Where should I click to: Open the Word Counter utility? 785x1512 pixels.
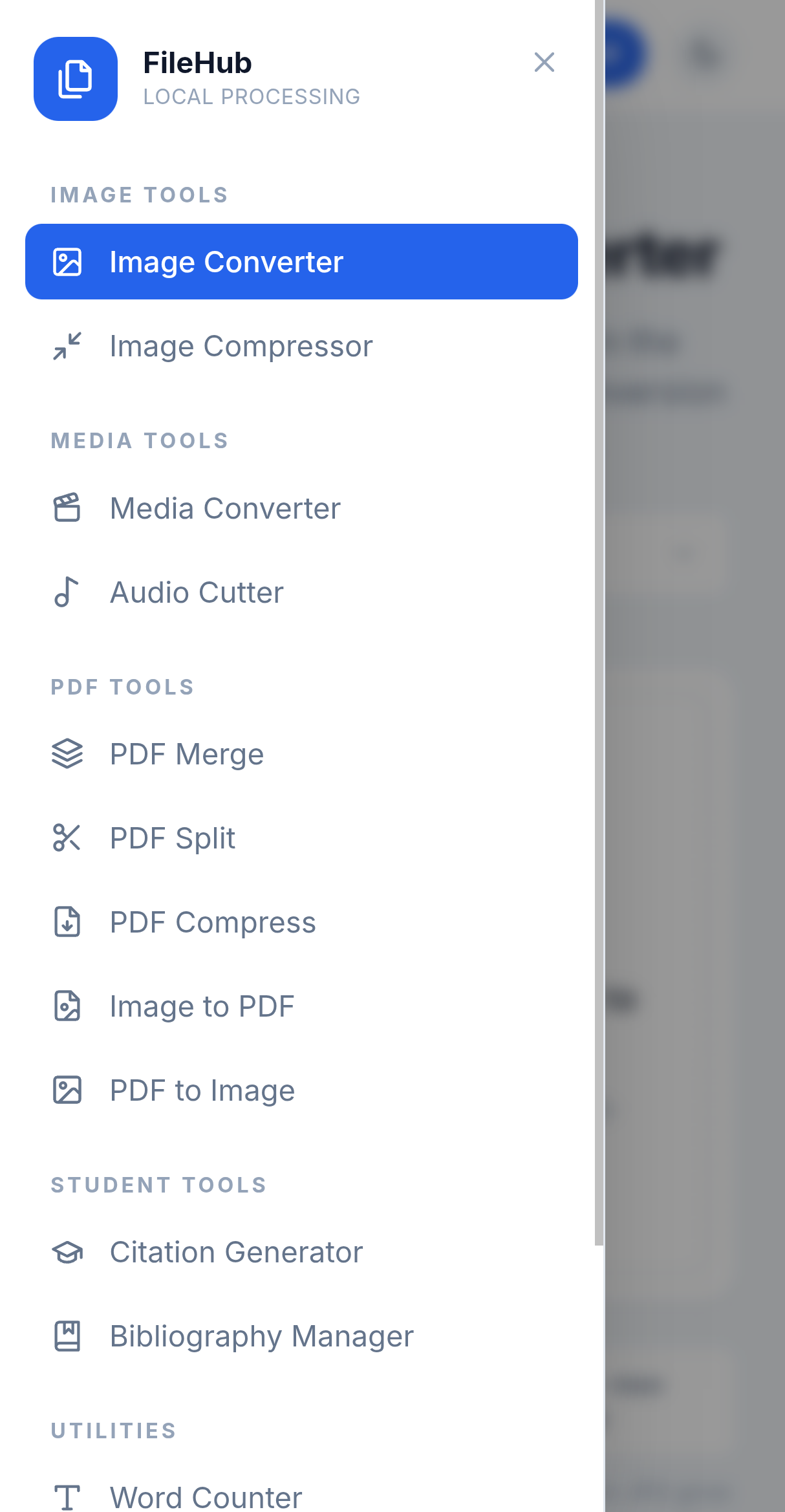coord(301,1496)
